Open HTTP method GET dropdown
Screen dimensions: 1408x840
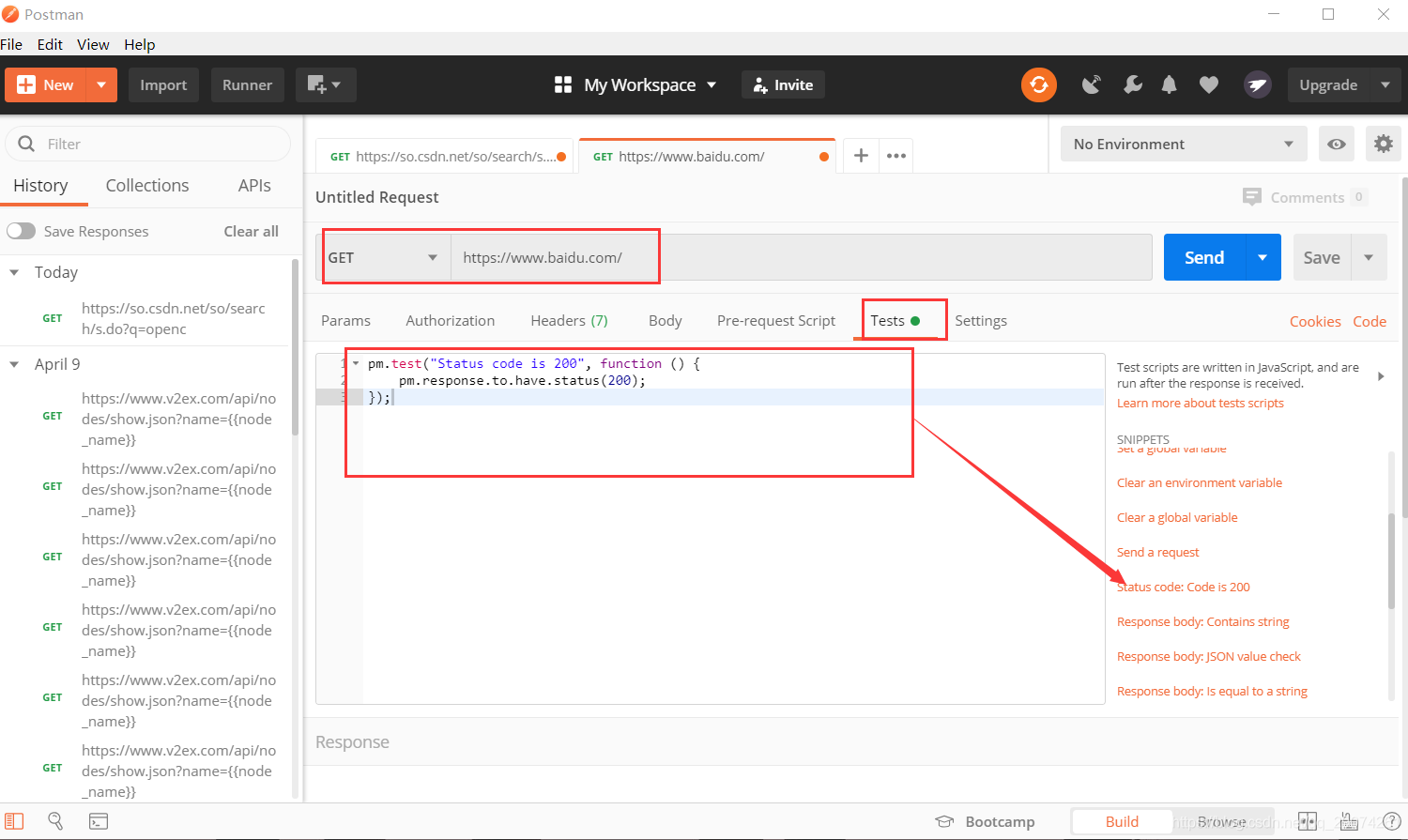click(x=384, y=257)
